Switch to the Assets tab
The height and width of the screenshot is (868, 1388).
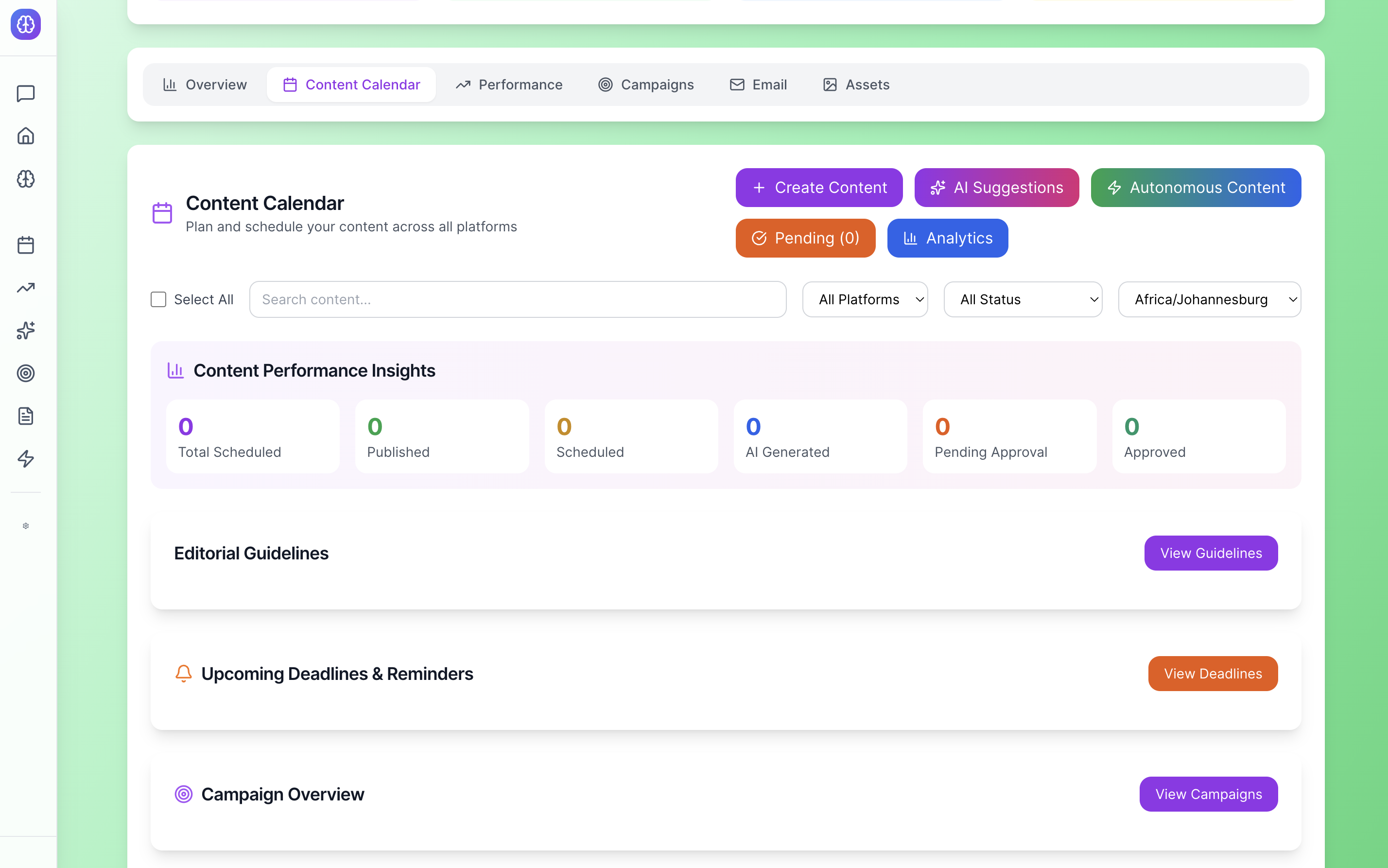(856, 85)
